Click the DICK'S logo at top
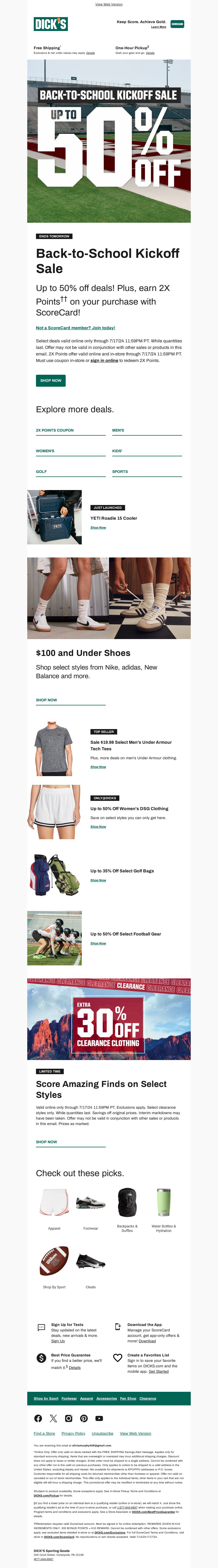Screen dimensions: 218x1568 [51, 24]
